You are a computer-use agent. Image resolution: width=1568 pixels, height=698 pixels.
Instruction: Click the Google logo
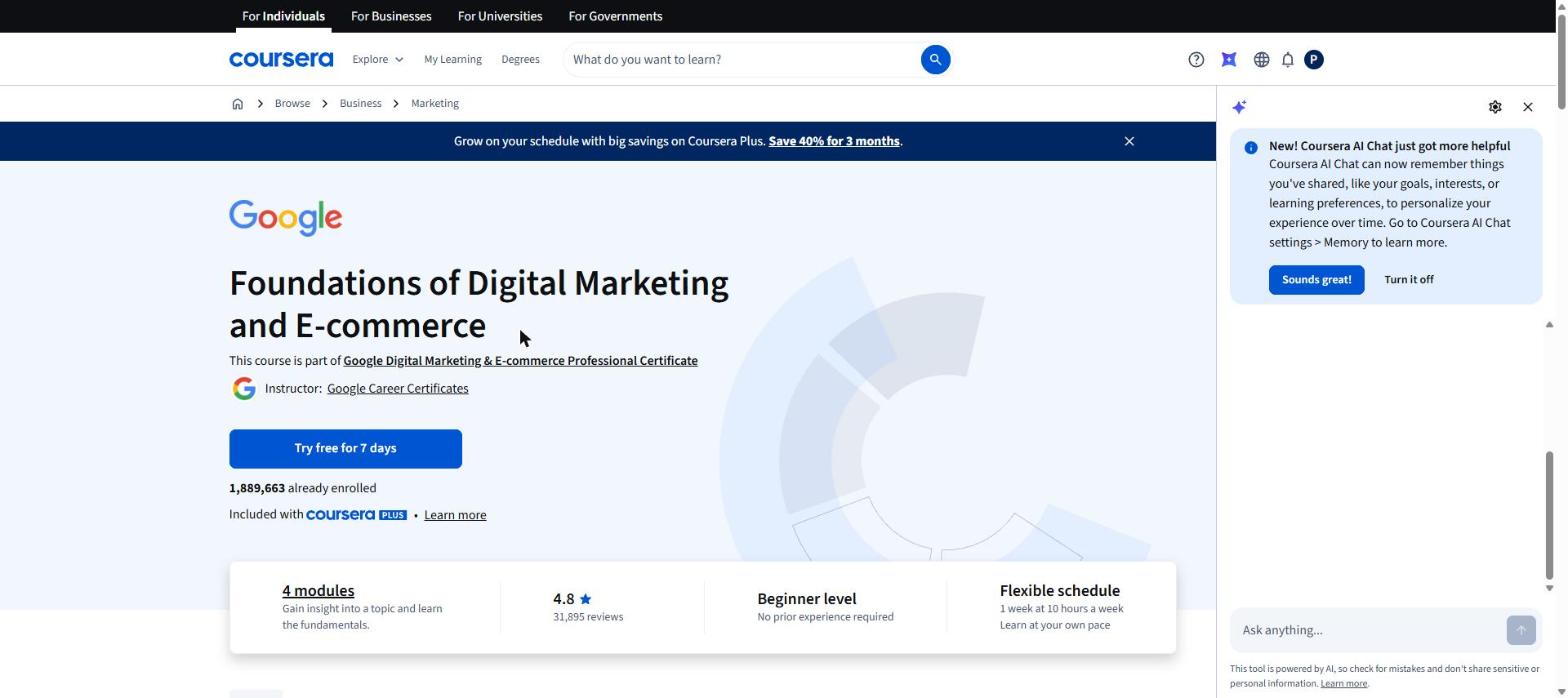tap(286, 218)
